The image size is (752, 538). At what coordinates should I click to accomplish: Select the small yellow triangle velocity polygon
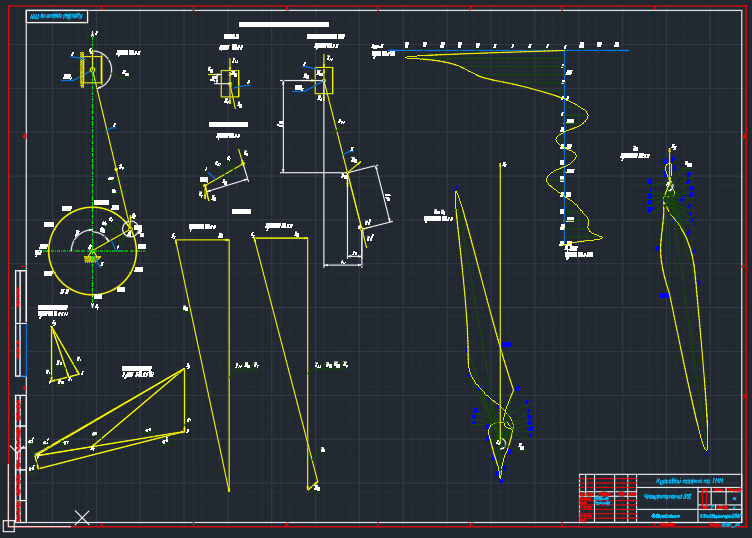point(62,355)
